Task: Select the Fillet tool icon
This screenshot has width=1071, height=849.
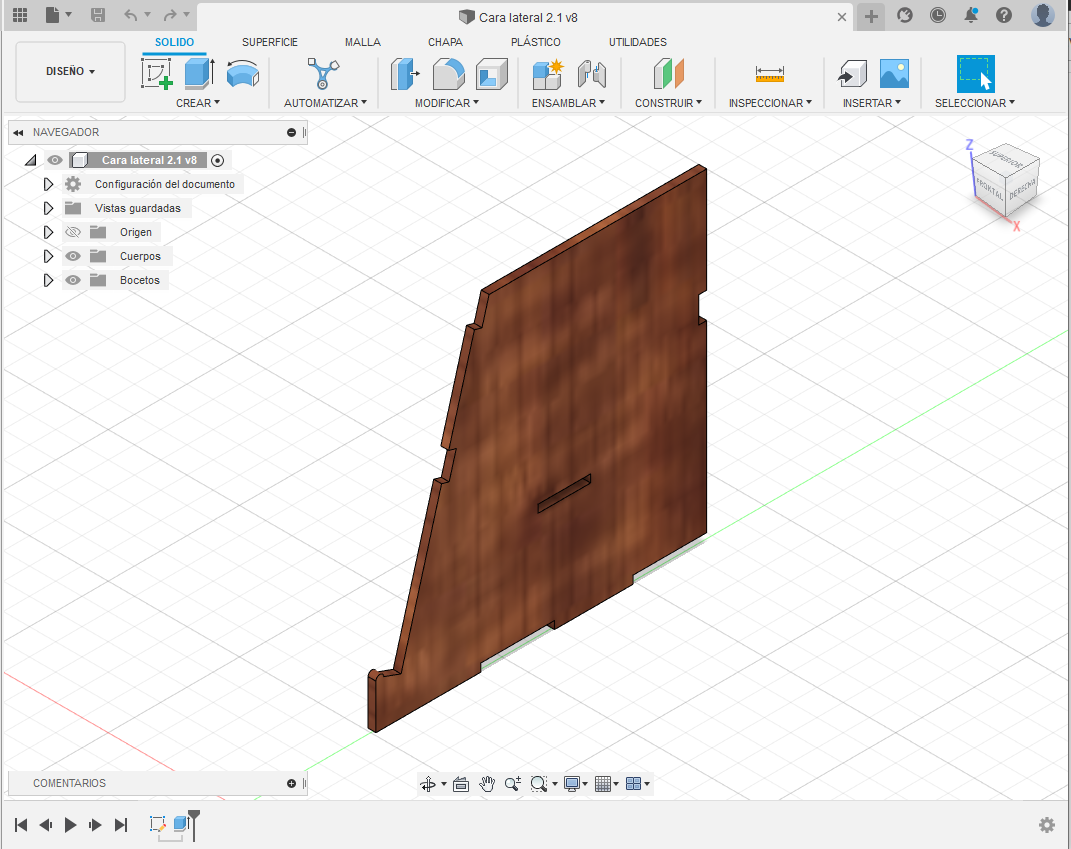Action: click(x=448, y=74)
